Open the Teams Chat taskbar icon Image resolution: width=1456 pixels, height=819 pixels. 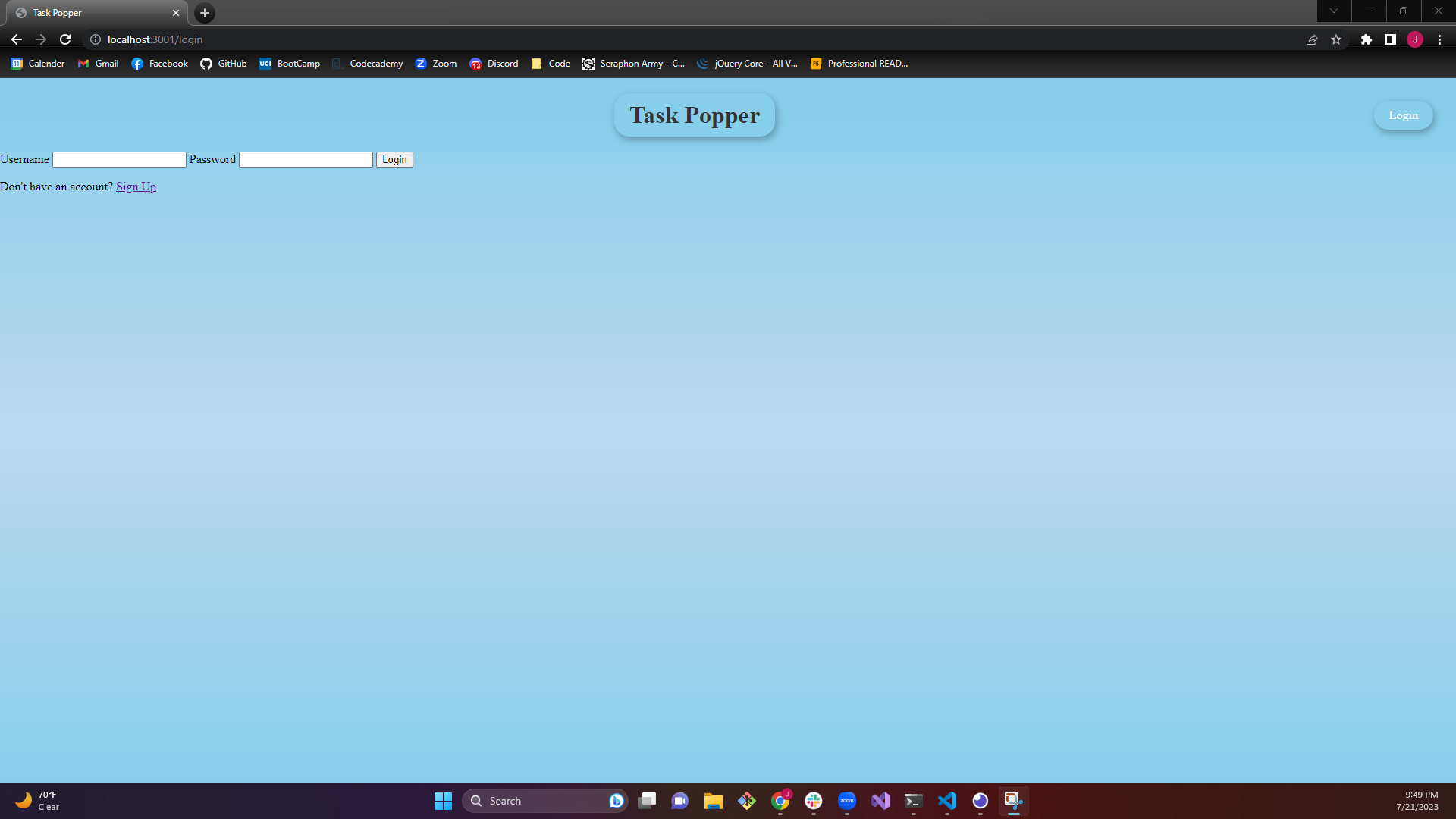tap(680, 801)
